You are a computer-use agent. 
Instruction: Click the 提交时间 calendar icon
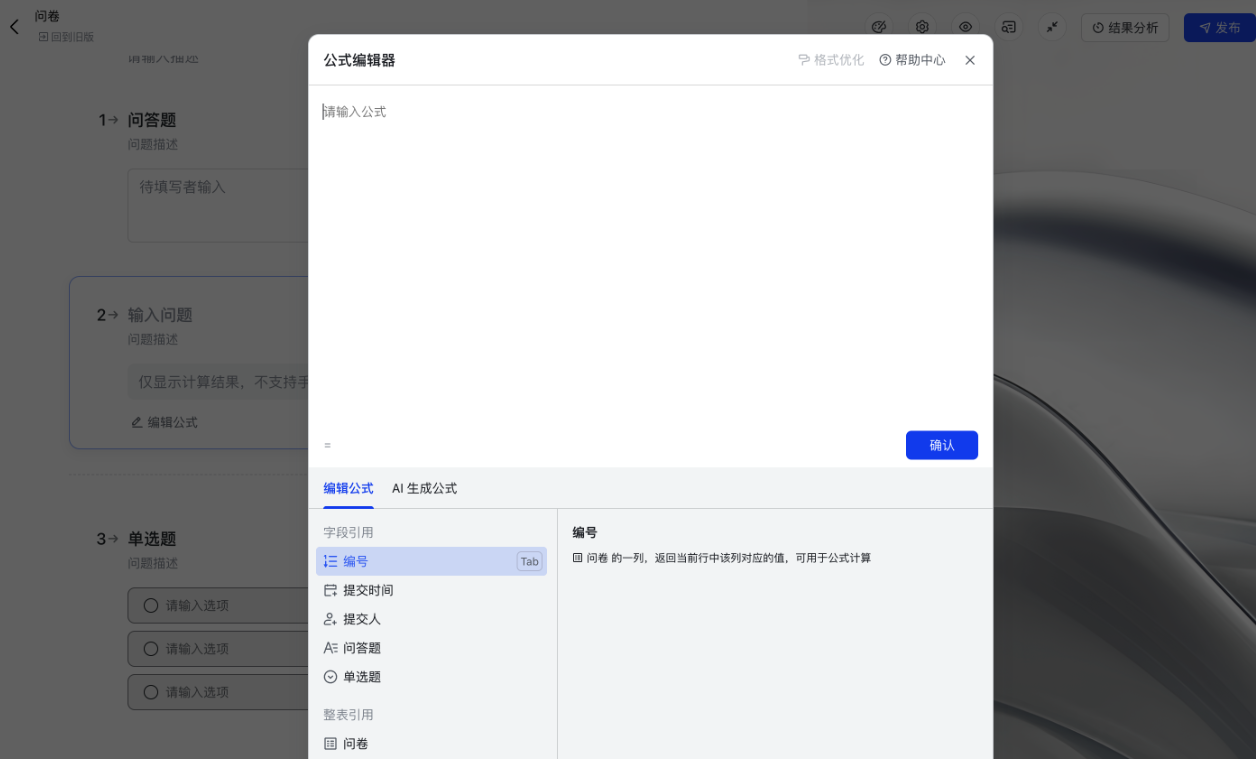click(330, 590)
